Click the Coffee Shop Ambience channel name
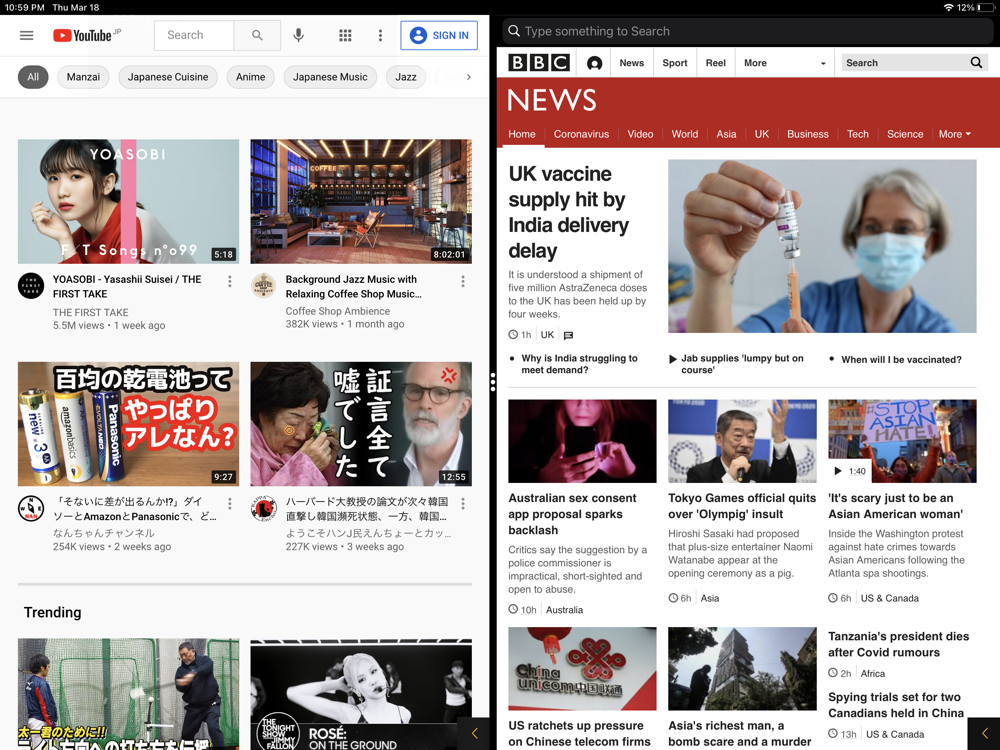The width and height of the screenshot is (1000, 750). pyautogui.click(x=337, y=311)
